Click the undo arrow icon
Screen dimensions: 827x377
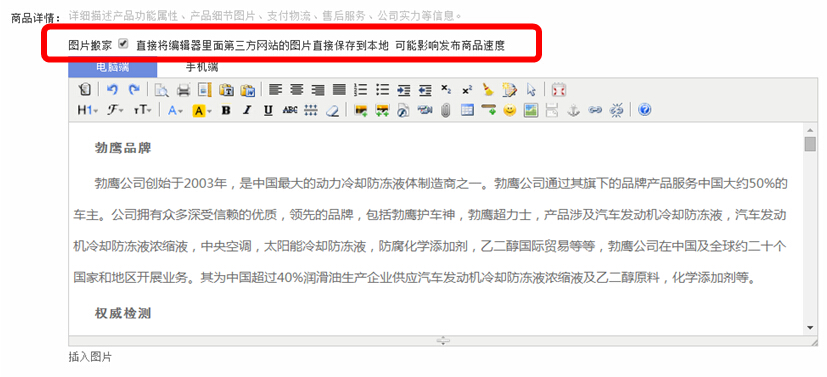[x=112, y=90]
